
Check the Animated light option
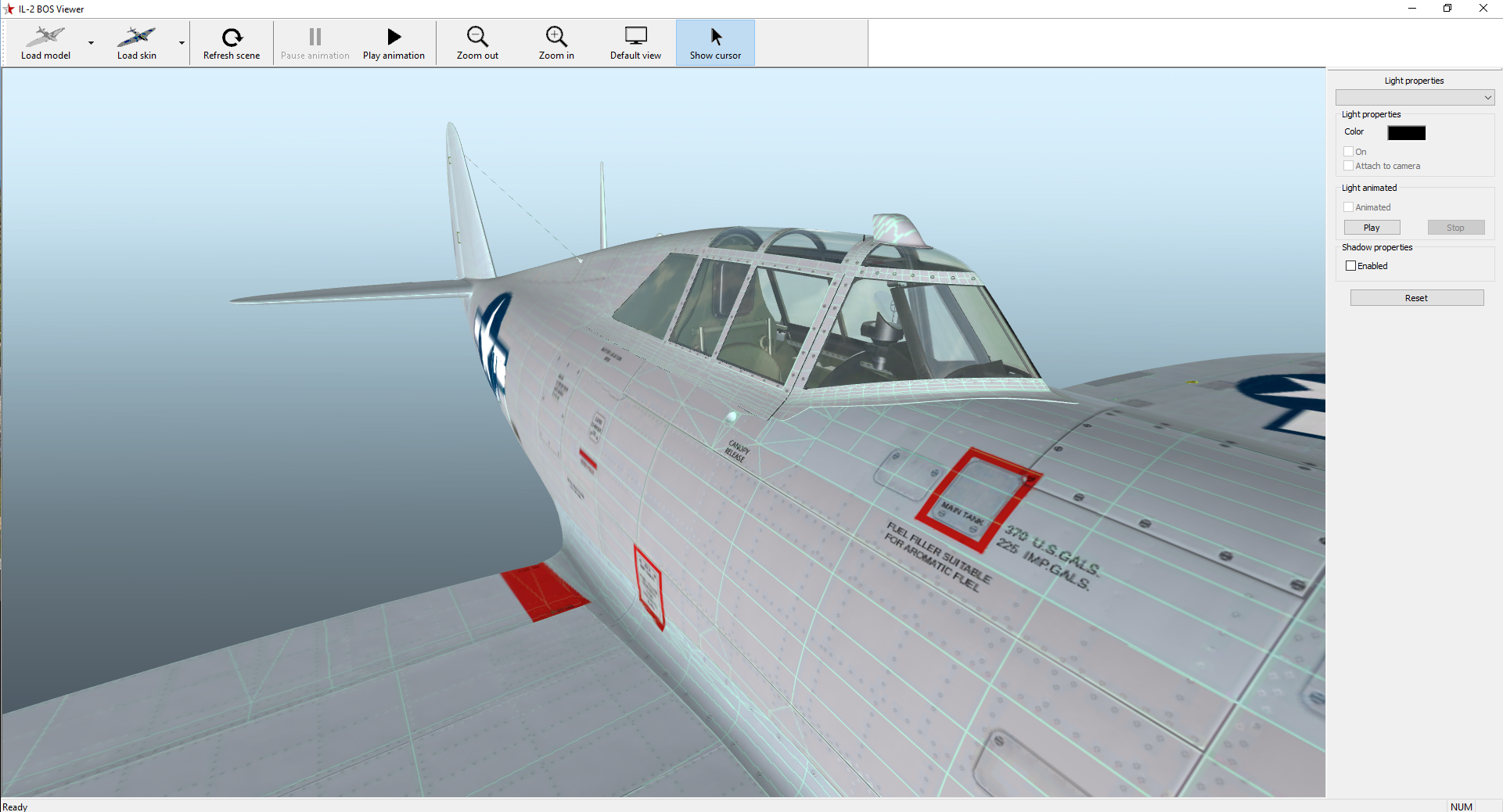tap(1349, 207)
